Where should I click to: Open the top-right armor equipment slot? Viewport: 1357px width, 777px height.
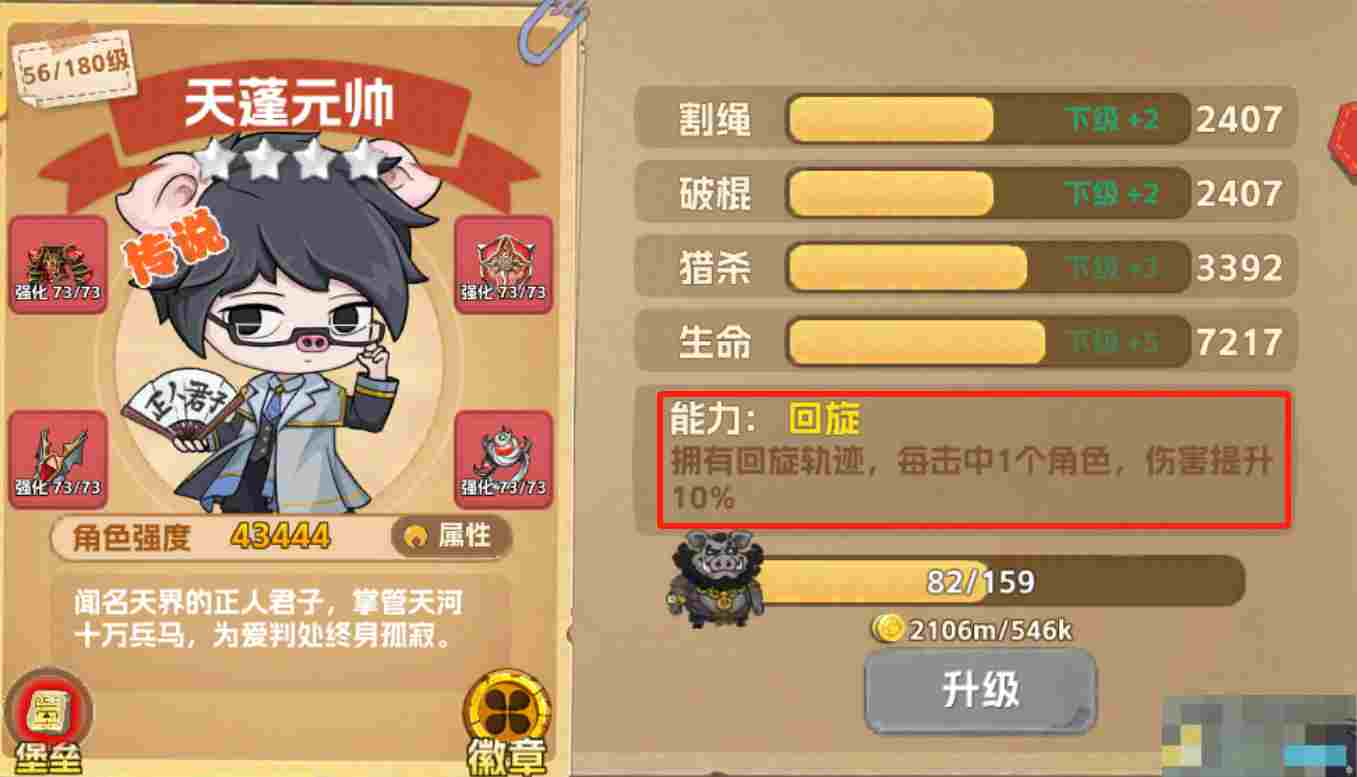[503, 261]
